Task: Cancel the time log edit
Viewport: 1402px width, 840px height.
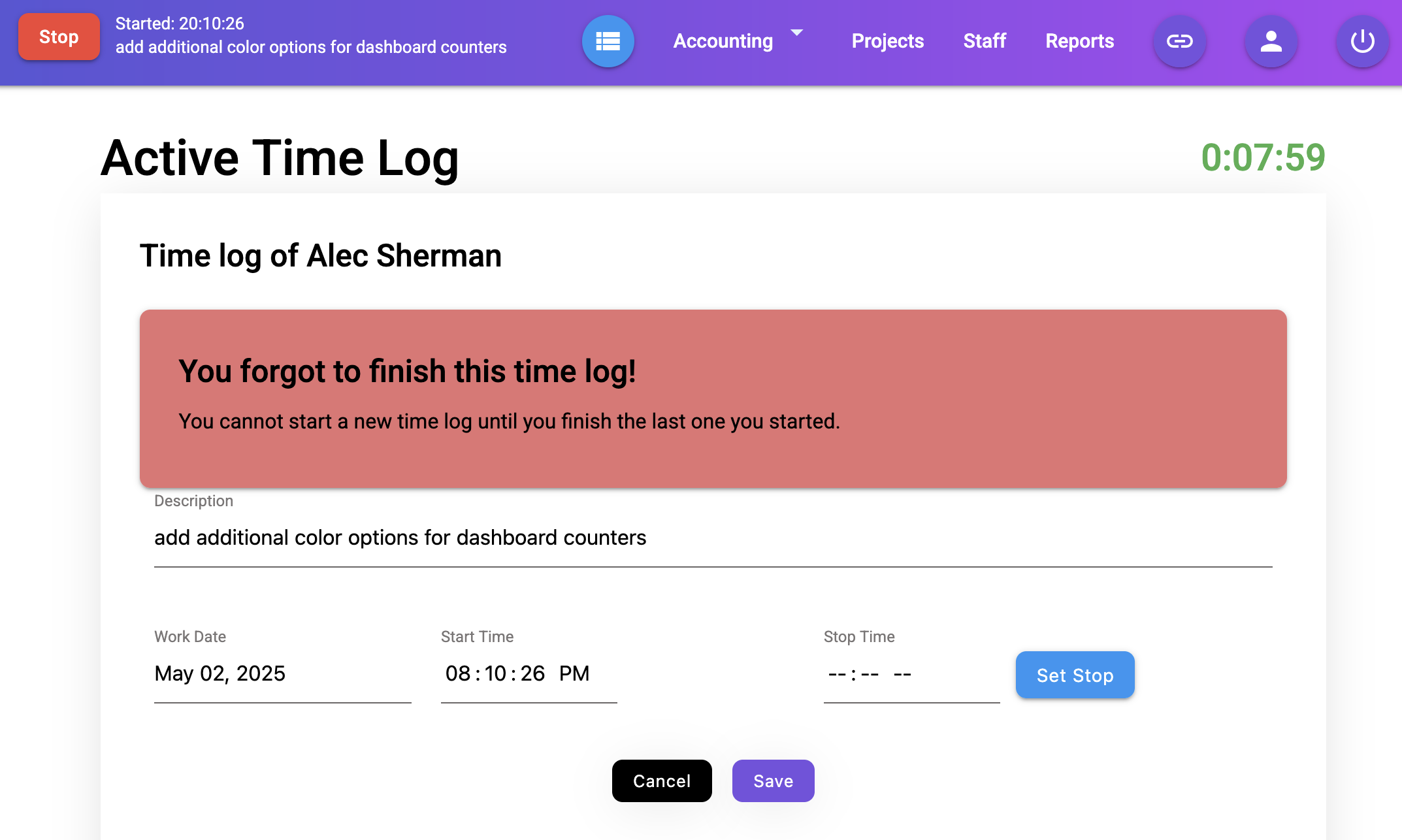Action: coord(661,781)
